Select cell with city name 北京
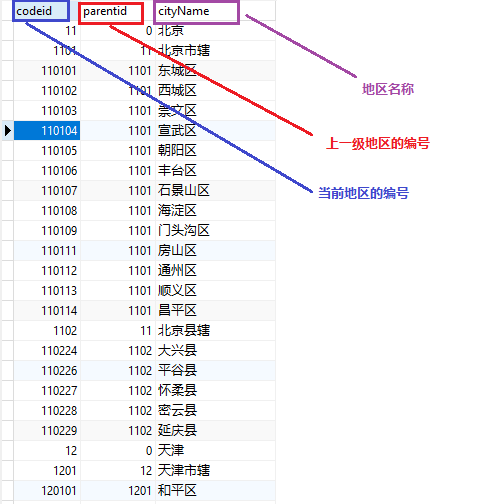This screenshot has width=496, height=504. 215,31
